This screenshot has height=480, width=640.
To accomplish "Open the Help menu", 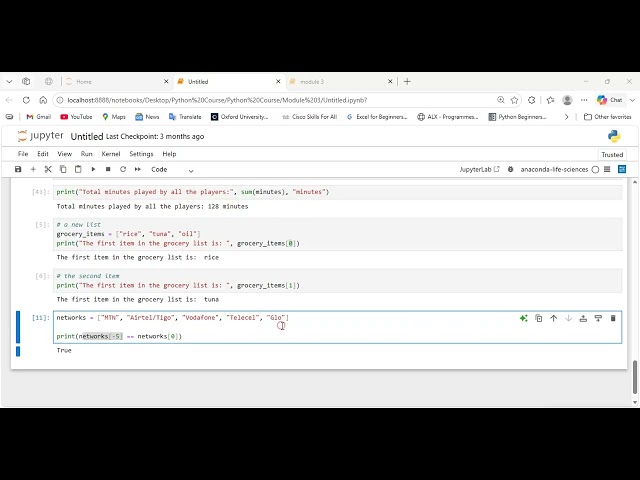I will point(169,154).
